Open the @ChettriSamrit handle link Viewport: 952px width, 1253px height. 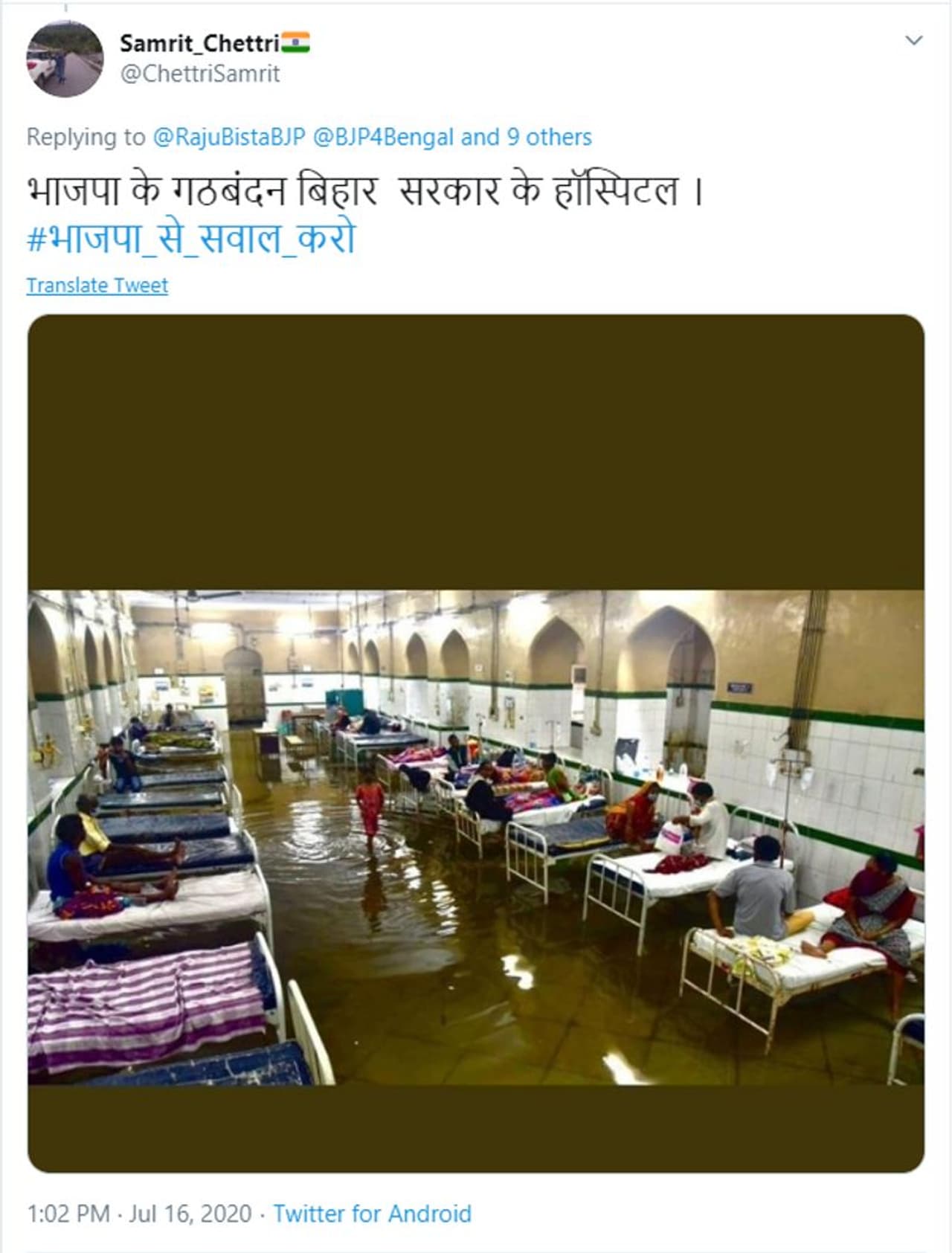(x=199, y=74)
